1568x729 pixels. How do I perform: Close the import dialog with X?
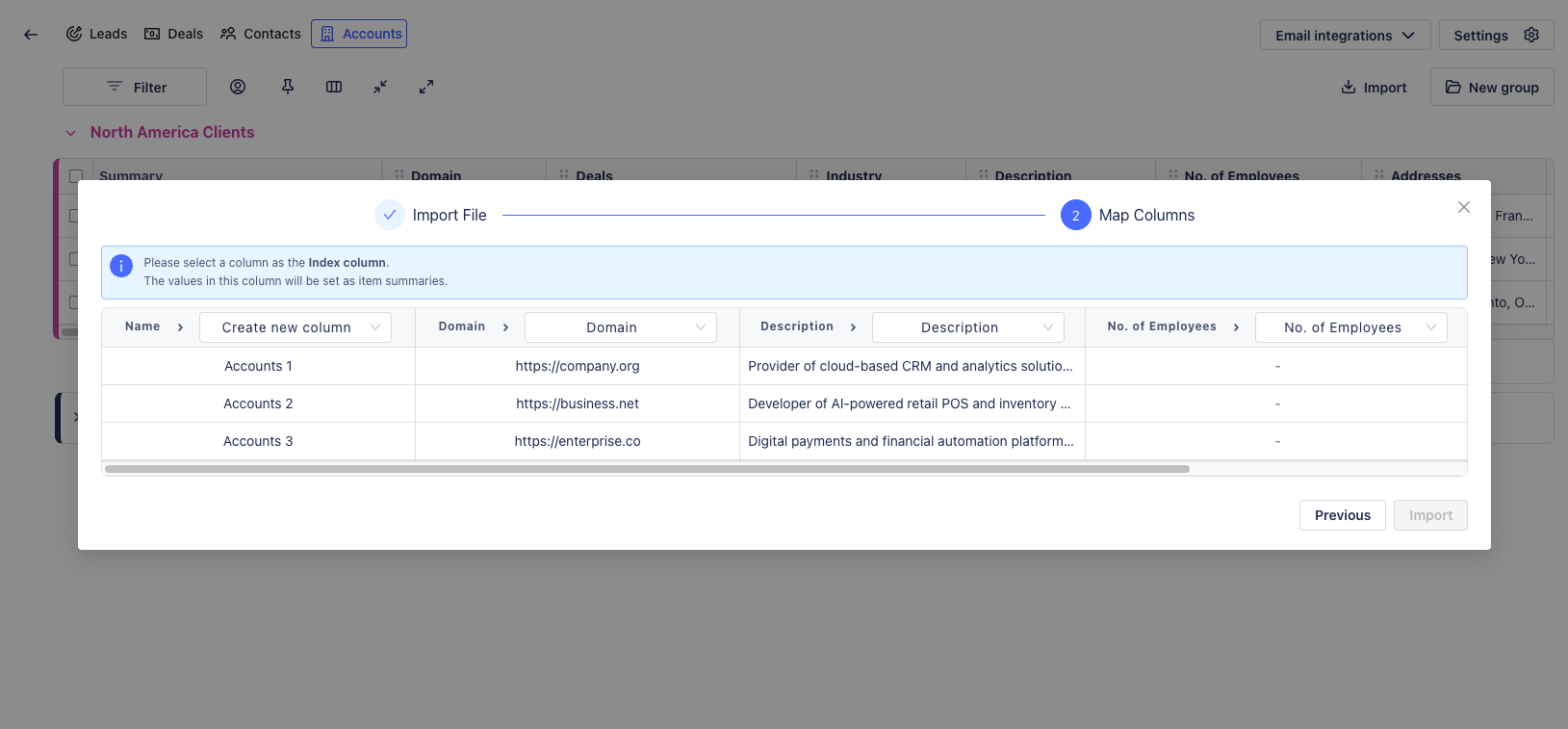[1463, 207]
